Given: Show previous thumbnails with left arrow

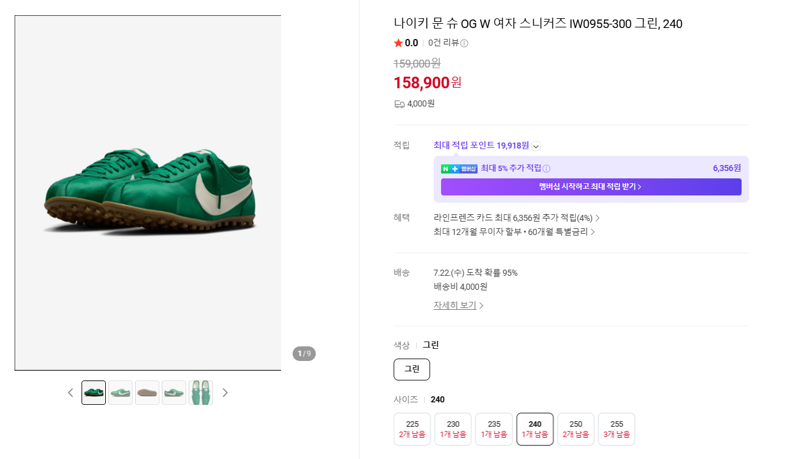Looking at the screenshot, I should [70, 393].
